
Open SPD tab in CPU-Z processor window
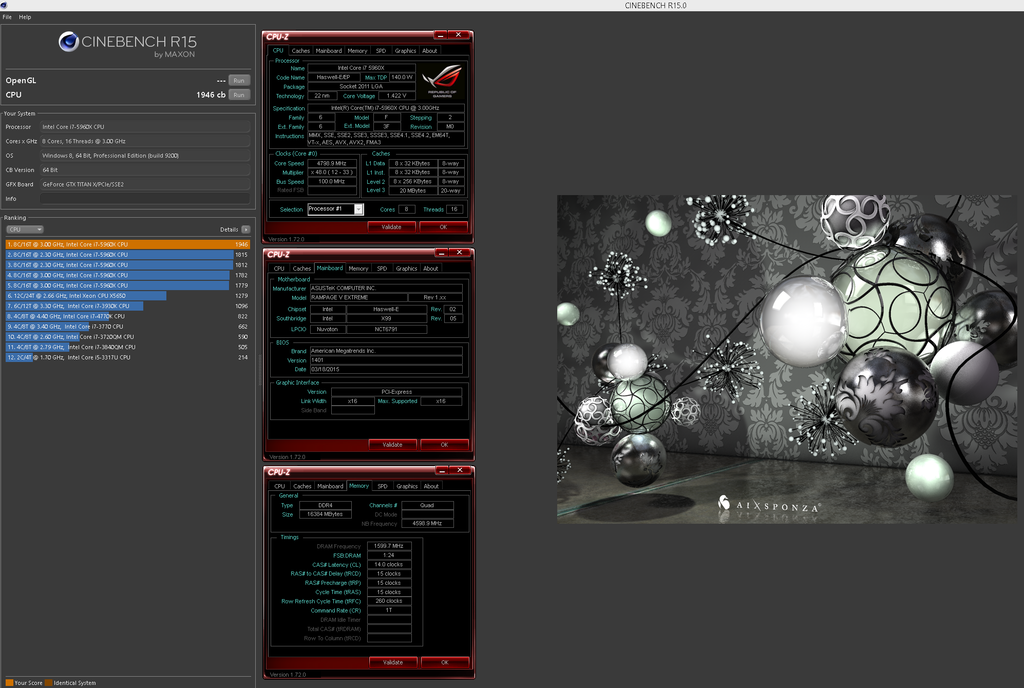click(381, 50)
